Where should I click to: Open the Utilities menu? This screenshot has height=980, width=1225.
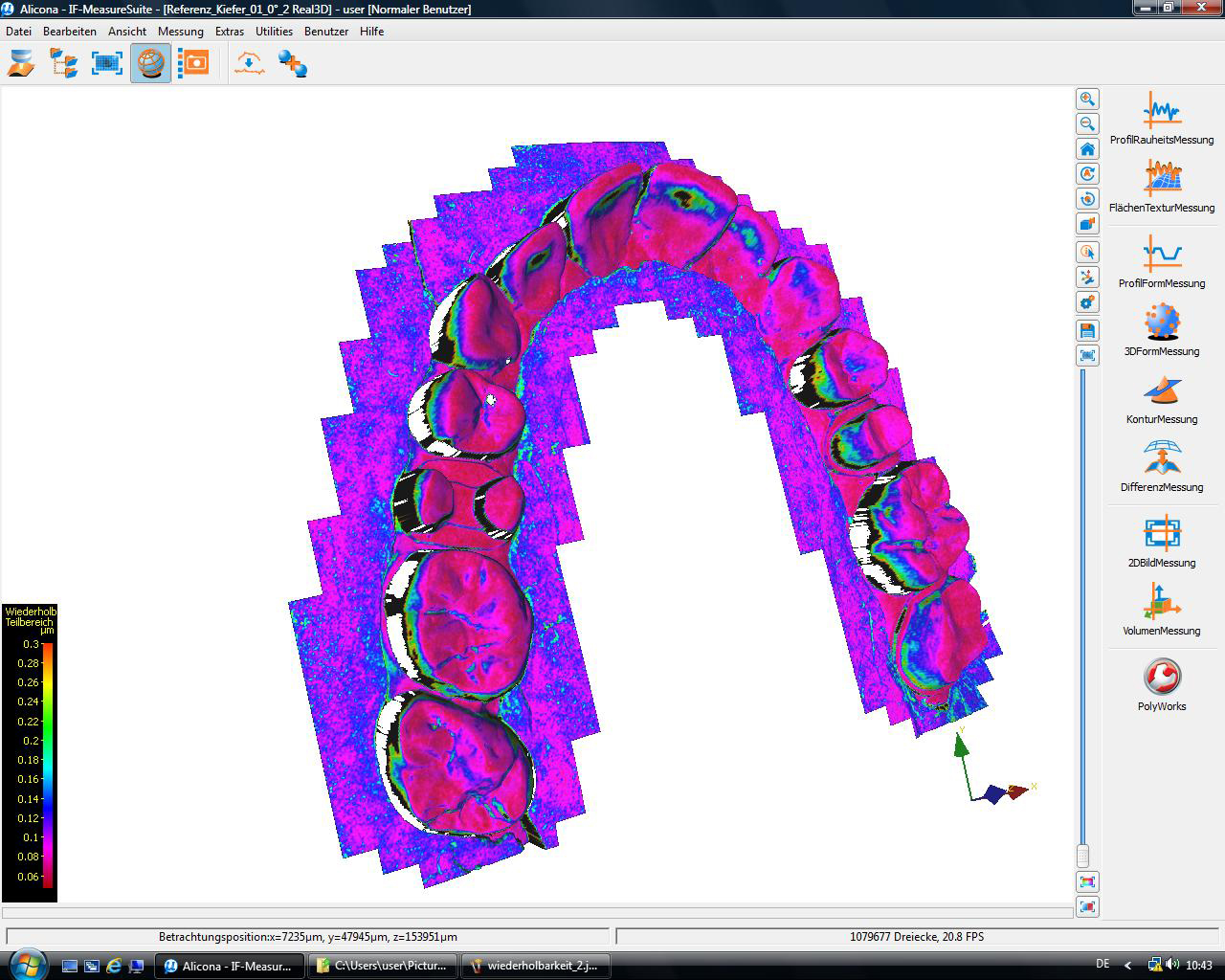(274, 31)
